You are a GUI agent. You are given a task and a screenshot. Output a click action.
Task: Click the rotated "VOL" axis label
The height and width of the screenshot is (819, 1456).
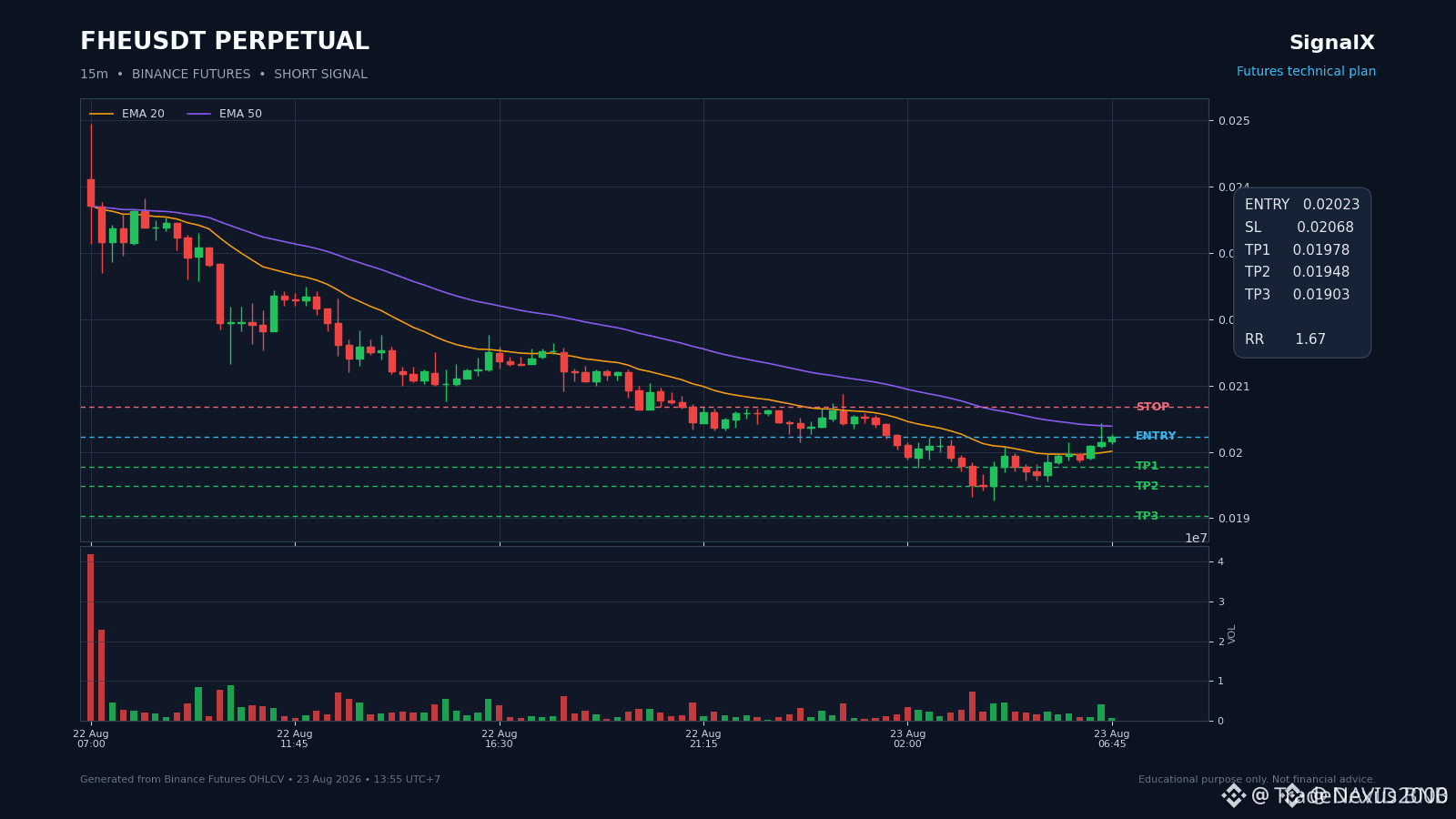[1232, 634]
